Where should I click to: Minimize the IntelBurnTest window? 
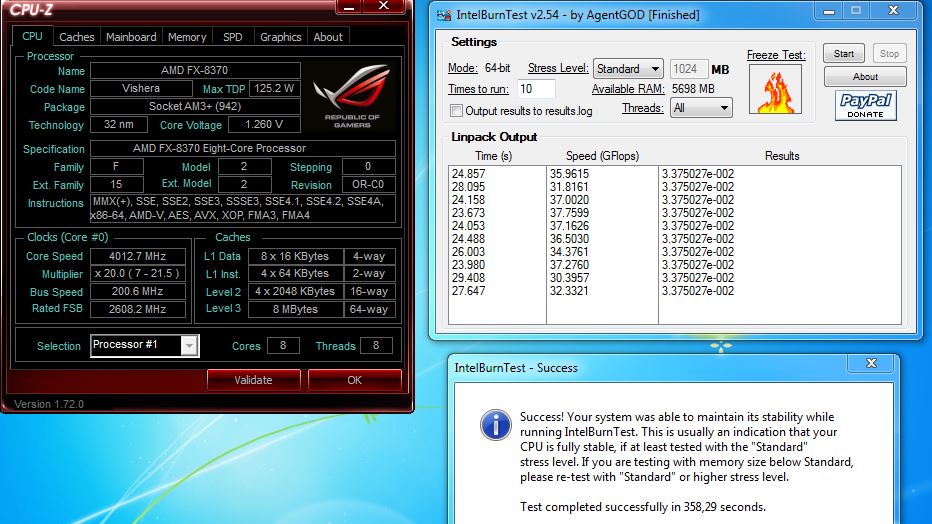pos(829,11)
